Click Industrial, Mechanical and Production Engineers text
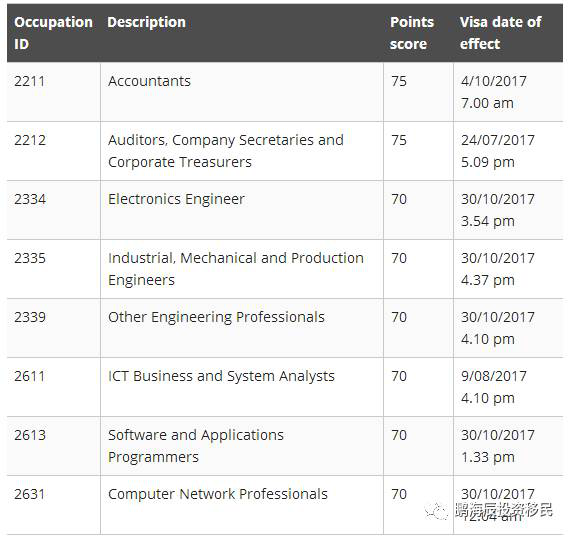 (236, 269)
